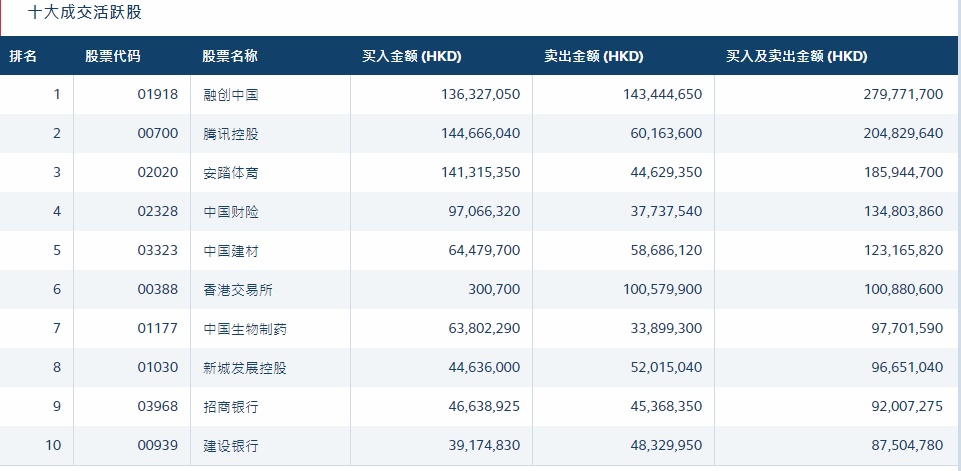Viewport: 961px width, 471px height.
Task: Select stock code 01030
Action: (x=158, y=367)
